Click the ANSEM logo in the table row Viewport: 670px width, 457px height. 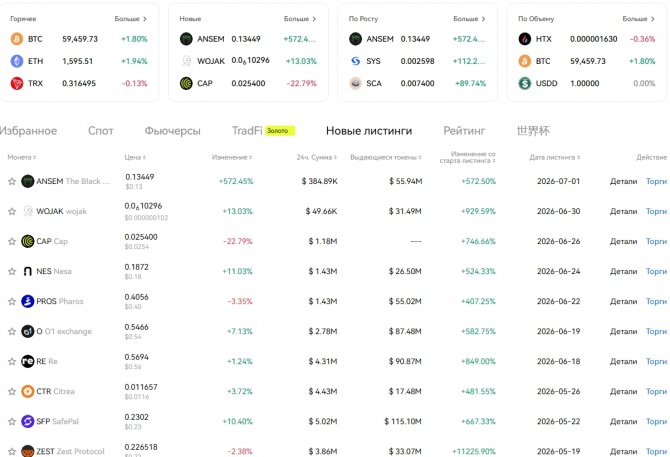coord(28,181)
